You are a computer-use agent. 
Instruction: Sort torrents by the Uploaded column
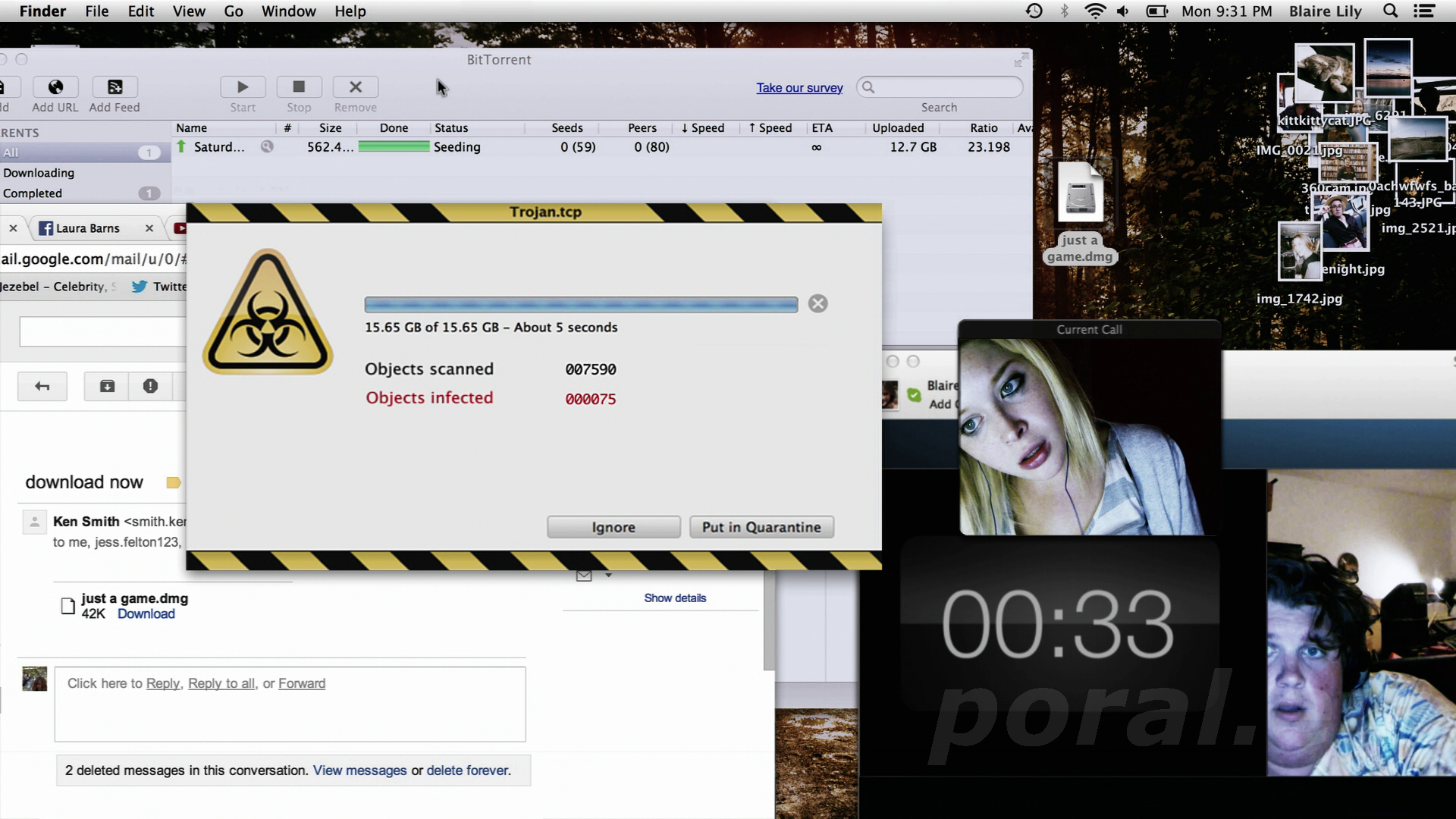(x=898, y=128)
